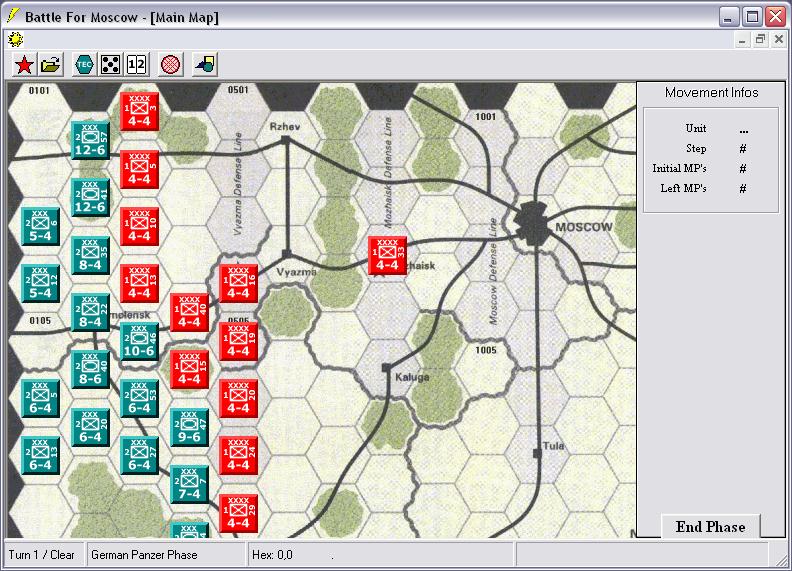Minimize the Main Map child window

[741, 39]
